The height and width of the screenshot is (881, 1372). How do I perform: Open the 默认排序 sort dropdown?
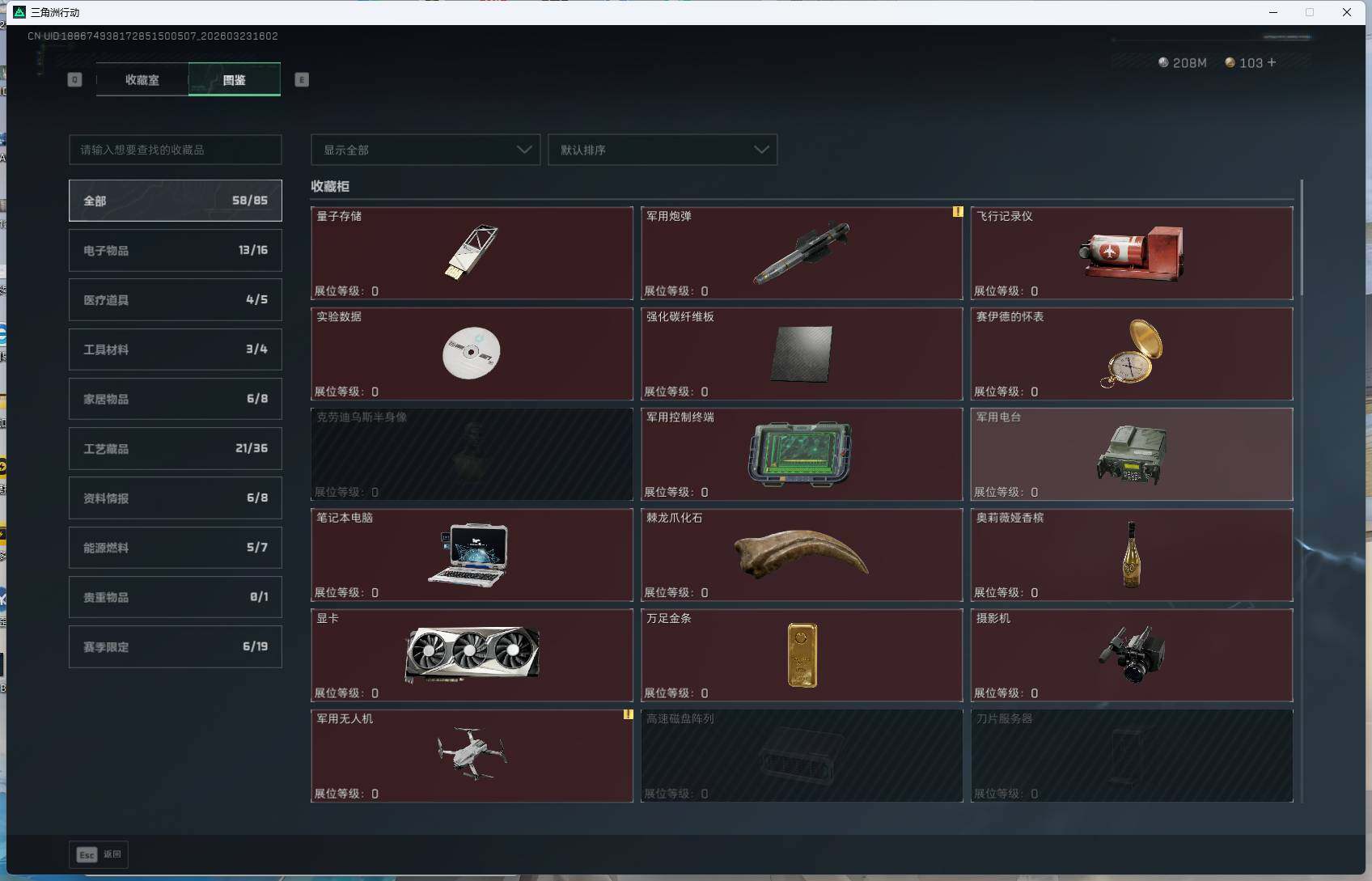pos(663,150)
